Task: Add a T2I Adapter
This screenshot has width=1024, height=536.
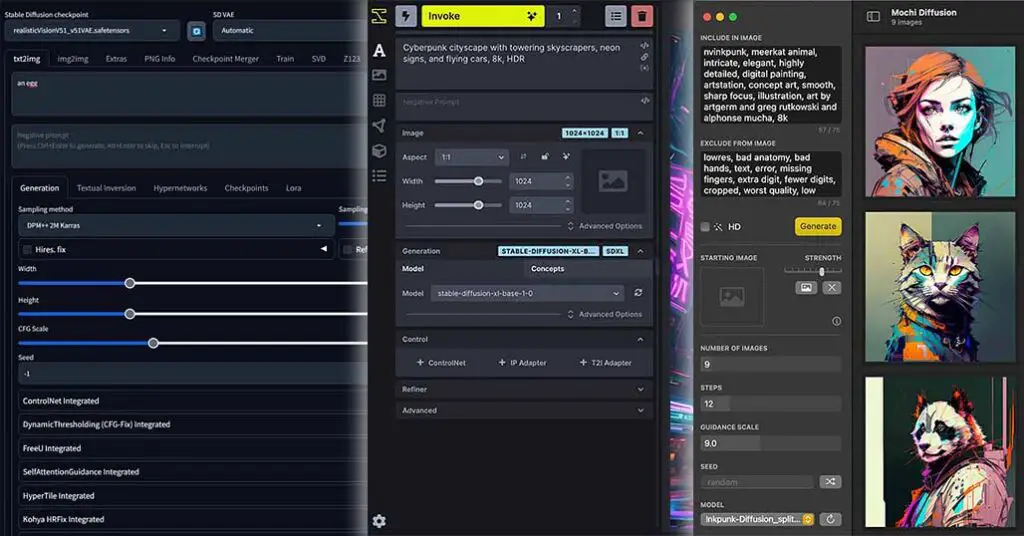Action: pos(605,362)
